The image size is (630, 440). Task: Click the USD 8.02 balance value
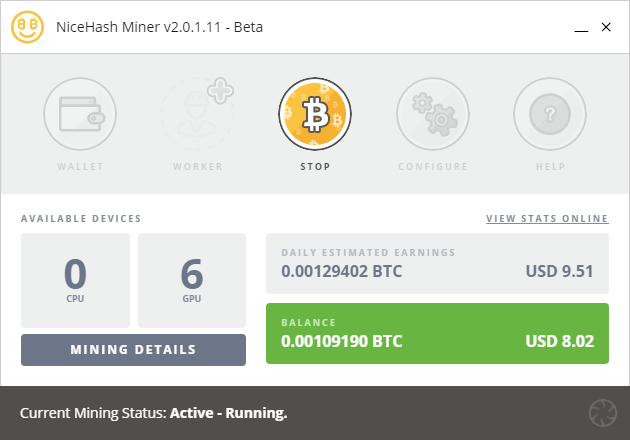pyautogui.click(x=560, y=341)
